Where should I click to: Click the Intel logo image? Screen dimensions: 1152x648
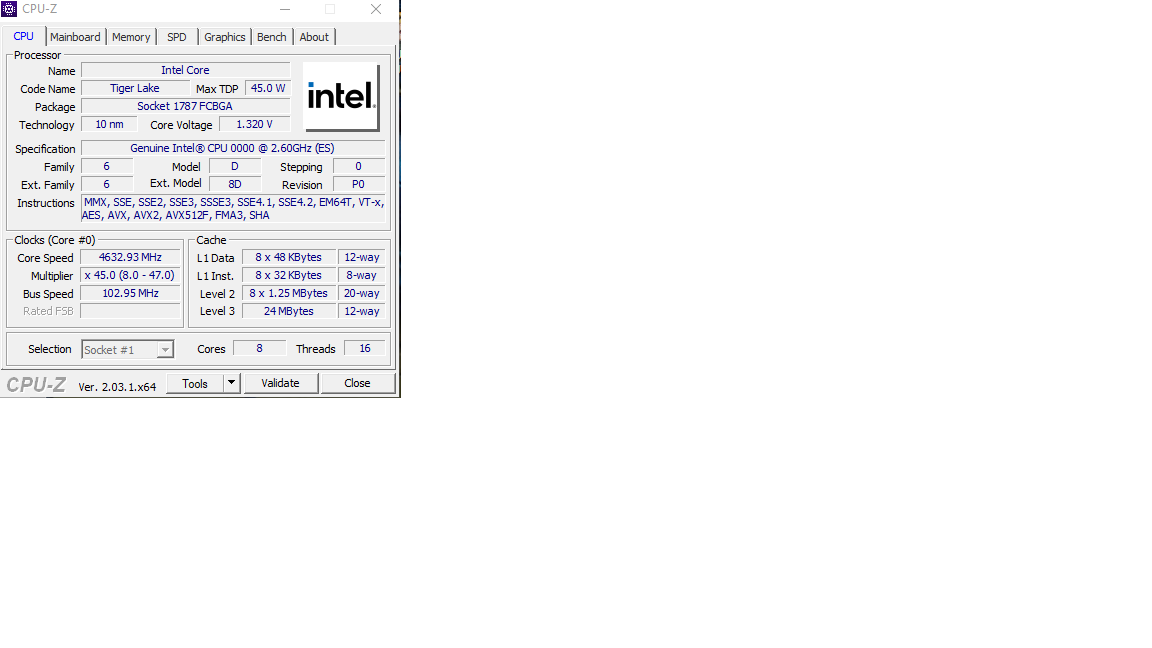click(342, 97)
